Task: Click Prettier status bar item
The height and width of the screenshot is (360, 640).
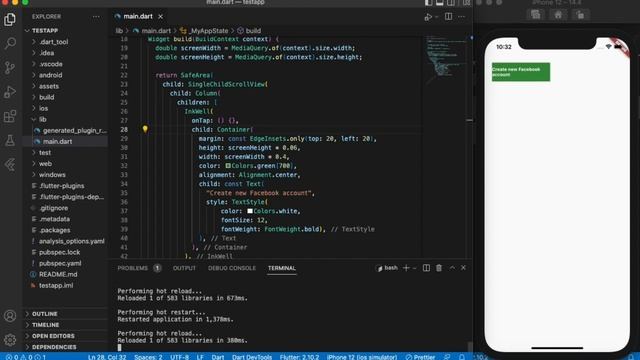Action: click(x=420, y=357)
